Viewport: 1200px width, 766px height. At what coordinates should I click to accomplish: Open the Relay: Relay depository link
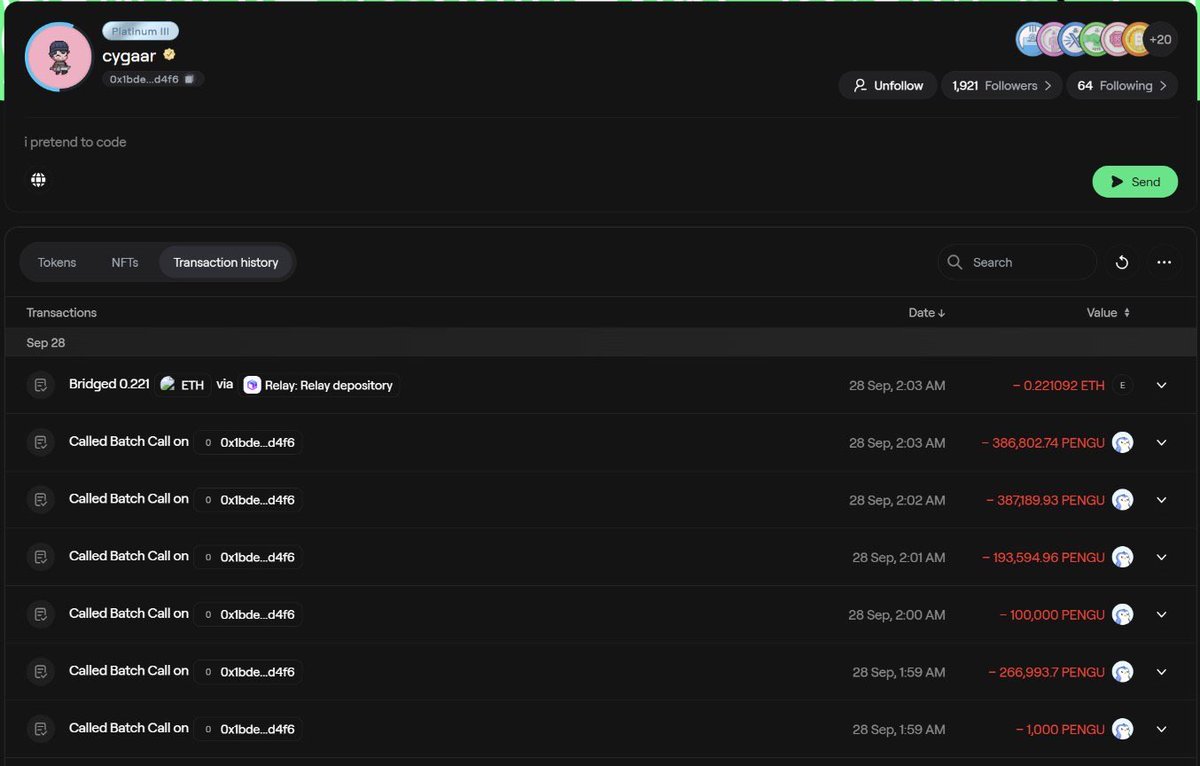tap(319, 385)
